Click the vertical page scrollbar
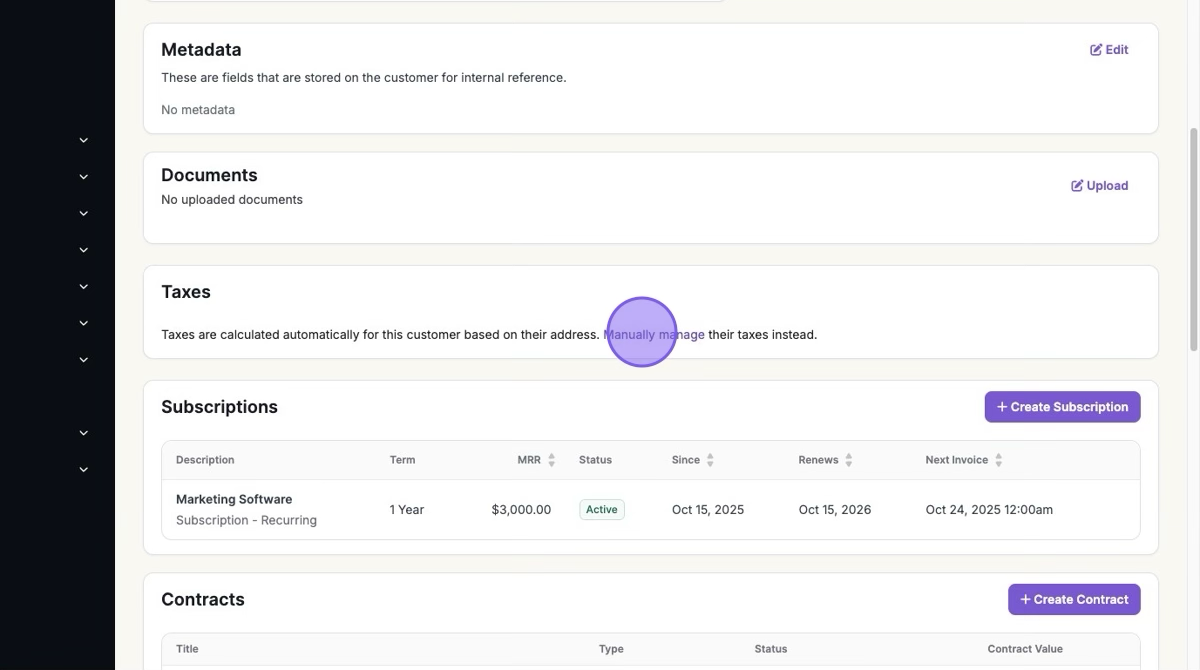 tap(1192, 240)
